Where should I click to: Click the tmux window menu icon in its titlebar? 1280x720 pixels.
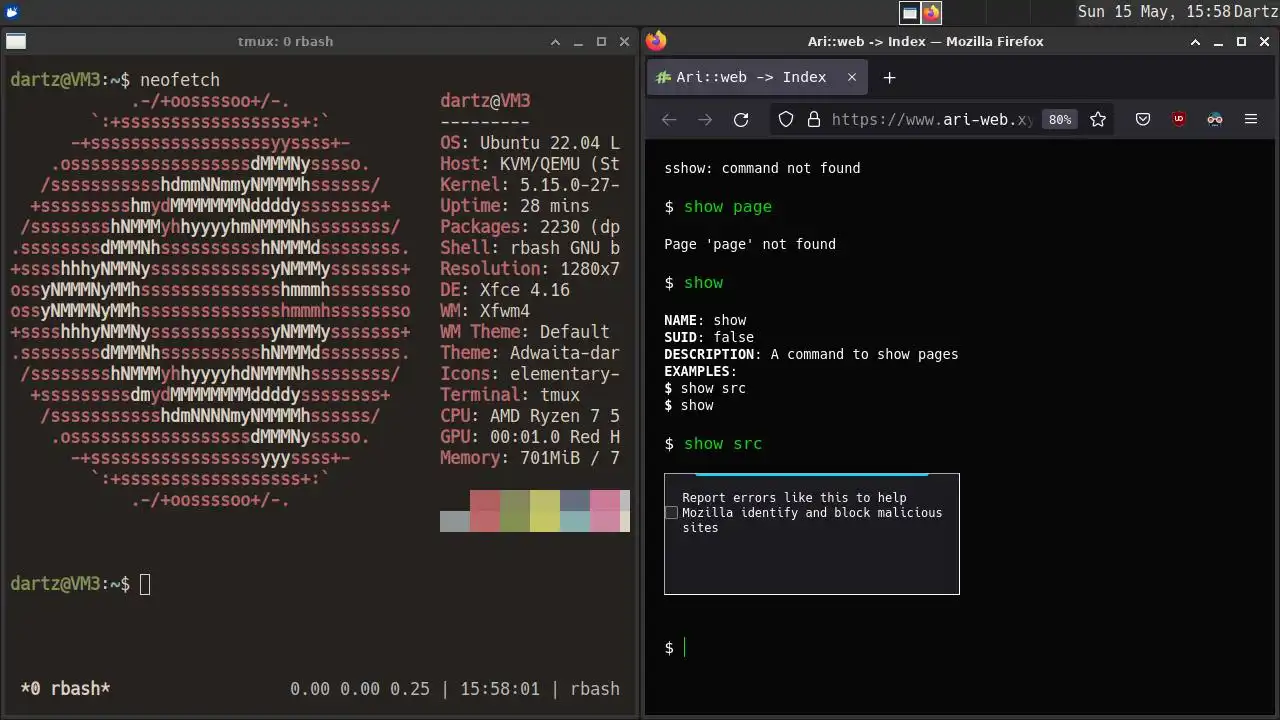15,41
